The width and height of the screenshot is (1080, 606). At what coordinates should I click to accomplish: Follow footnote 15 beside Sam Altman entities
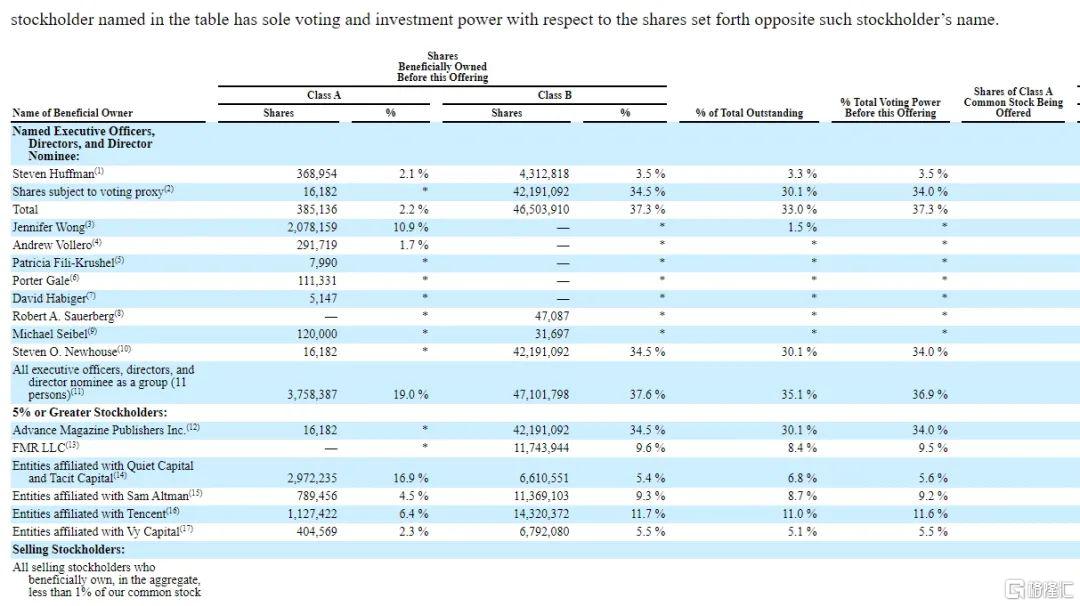(196, 493)
